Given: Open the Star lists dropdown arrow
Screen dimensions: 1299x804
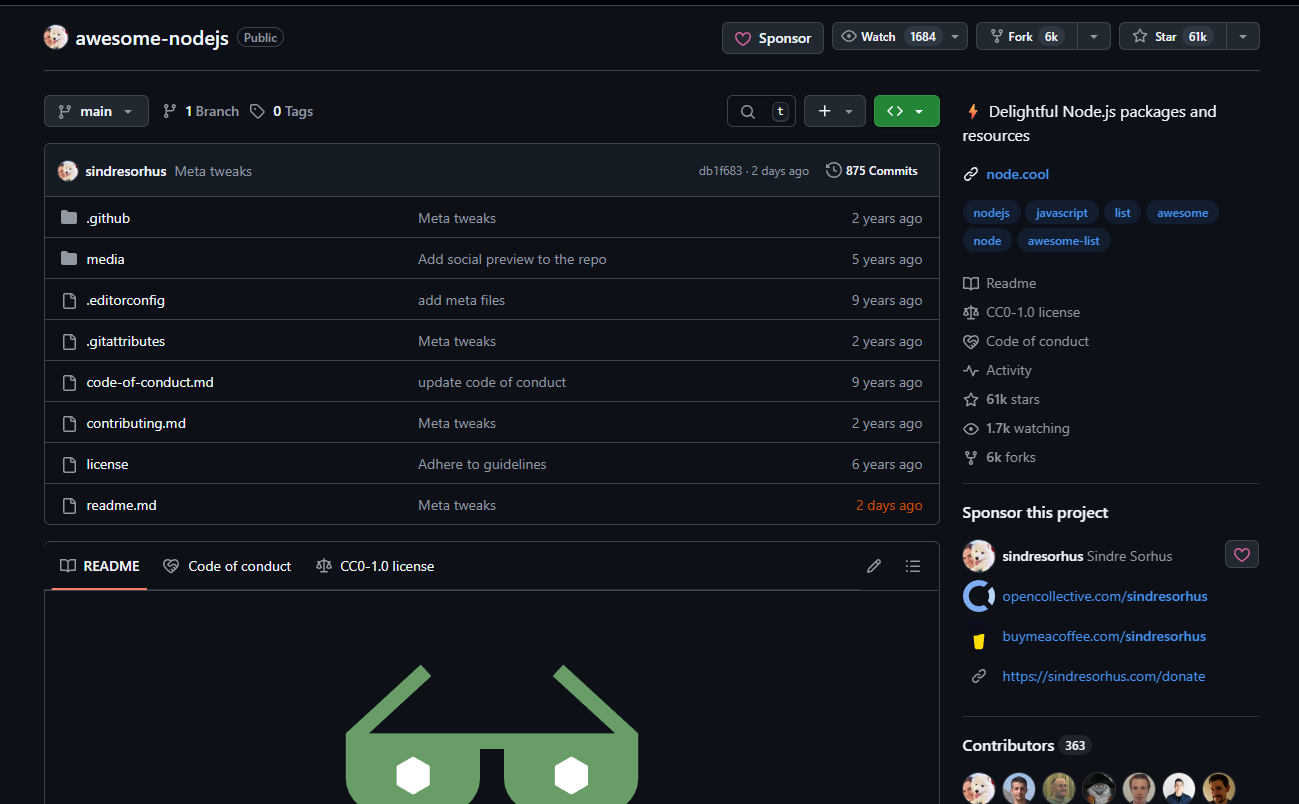Looking at the screenshot, I should pyautogui.click(x=1243, y=37).
